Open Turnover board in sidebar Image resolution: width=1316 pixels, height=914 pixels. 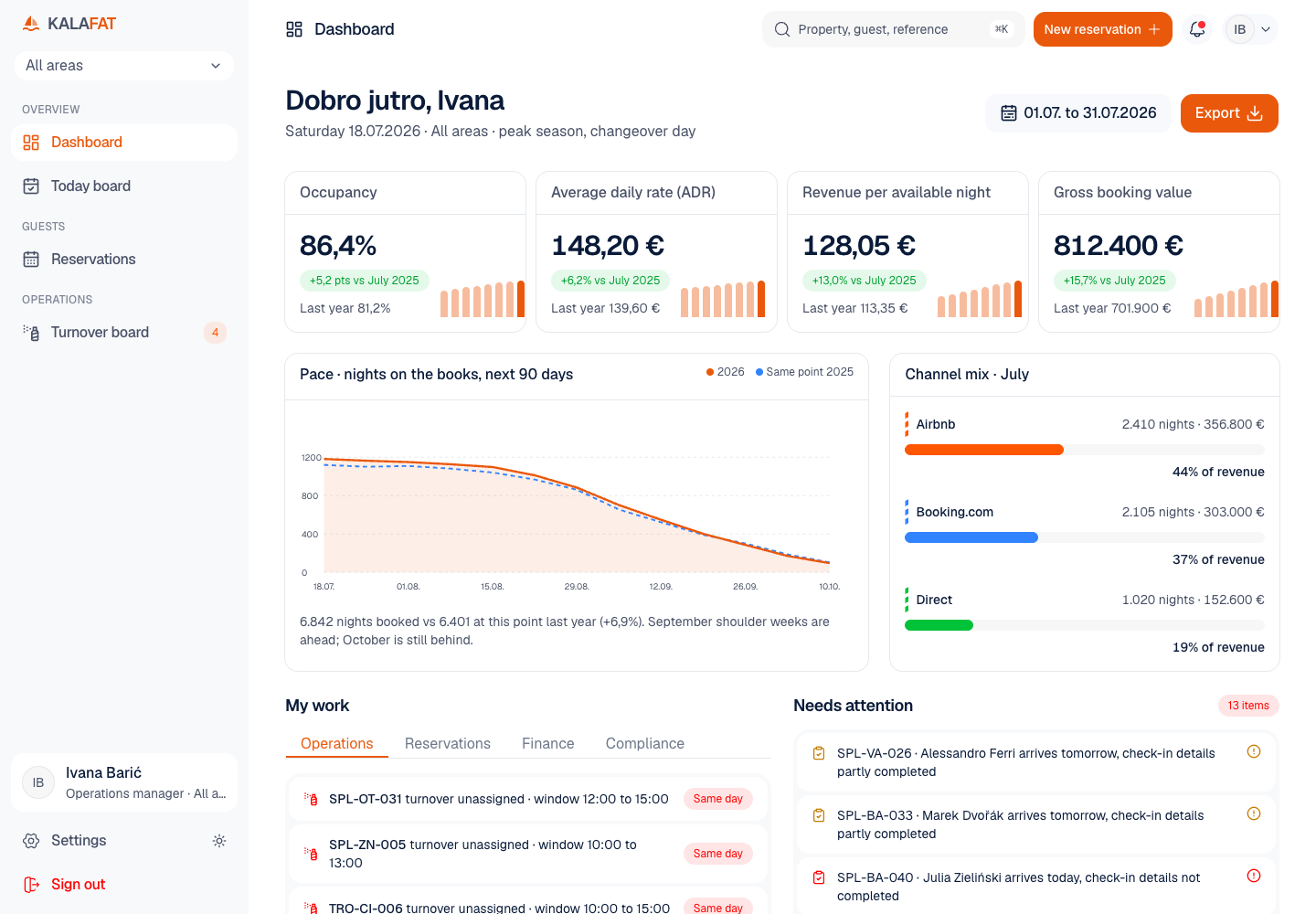[124, 333]
